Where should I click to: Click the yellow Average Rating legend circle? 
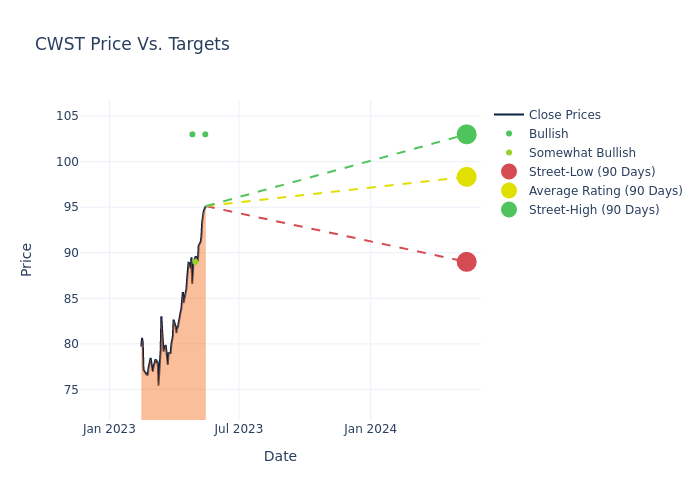click(509, 191)
